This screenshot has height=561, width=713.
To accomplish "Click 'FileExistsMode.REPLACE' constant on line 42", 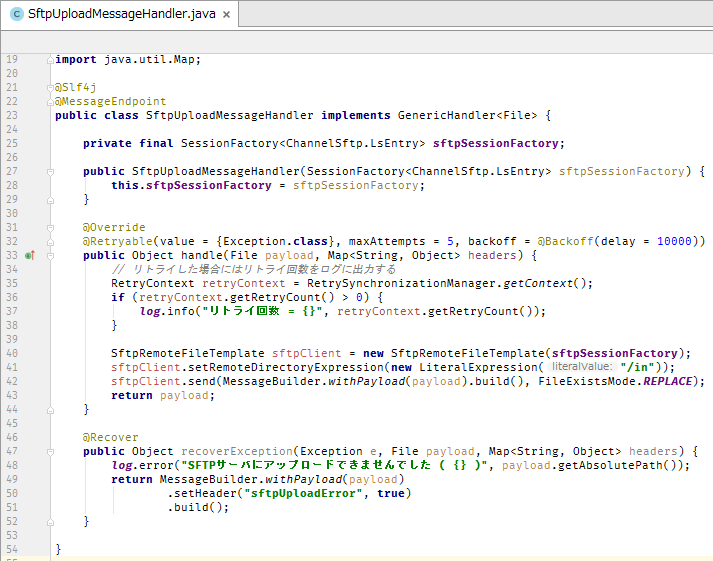I will pos(615,381).
